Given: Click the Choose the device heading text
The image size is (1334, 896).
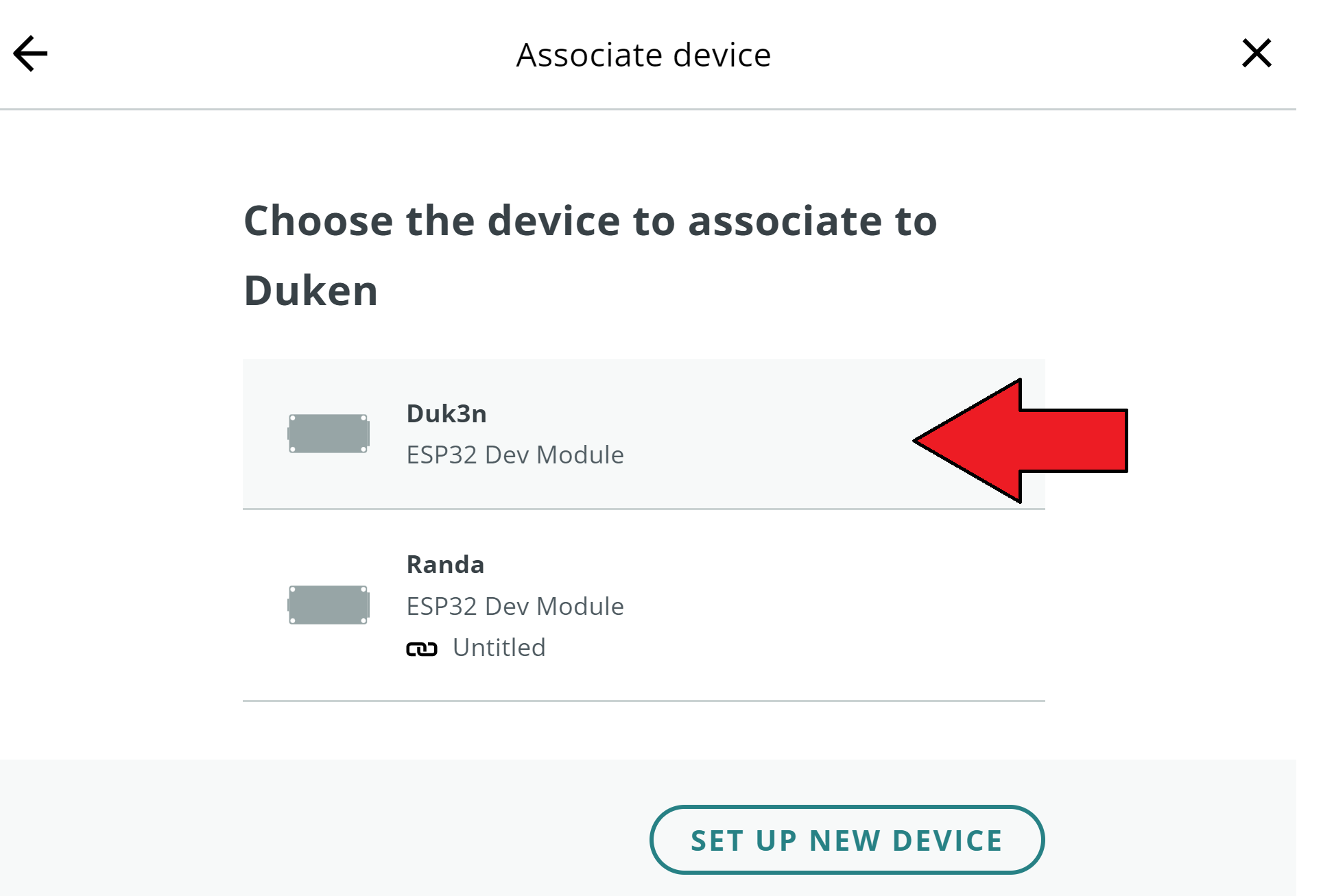Looking at the screenshot, I should (x=590, y=221).
